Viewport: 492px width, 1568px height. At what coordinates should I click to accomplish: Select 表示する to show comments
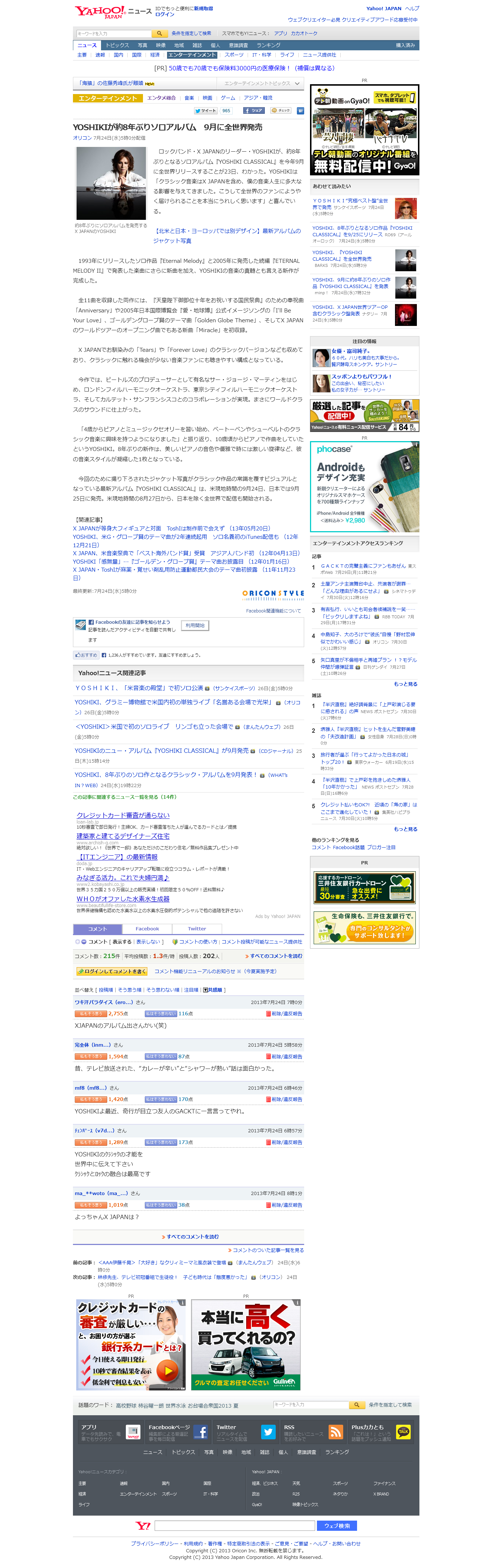pos(122,942)
